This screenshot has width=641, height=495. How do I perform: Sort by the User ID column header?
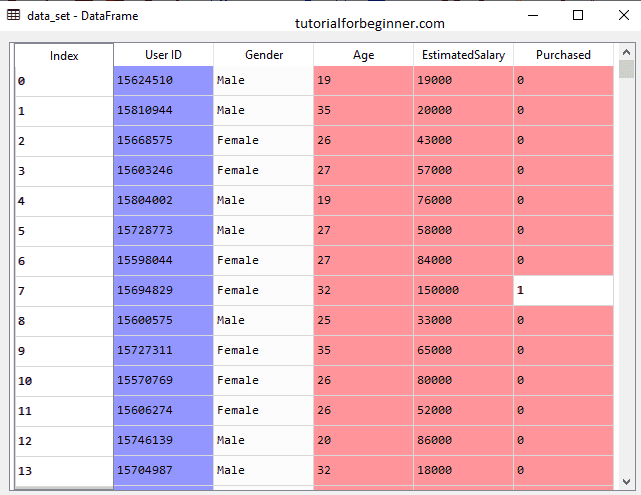[164, 55]
